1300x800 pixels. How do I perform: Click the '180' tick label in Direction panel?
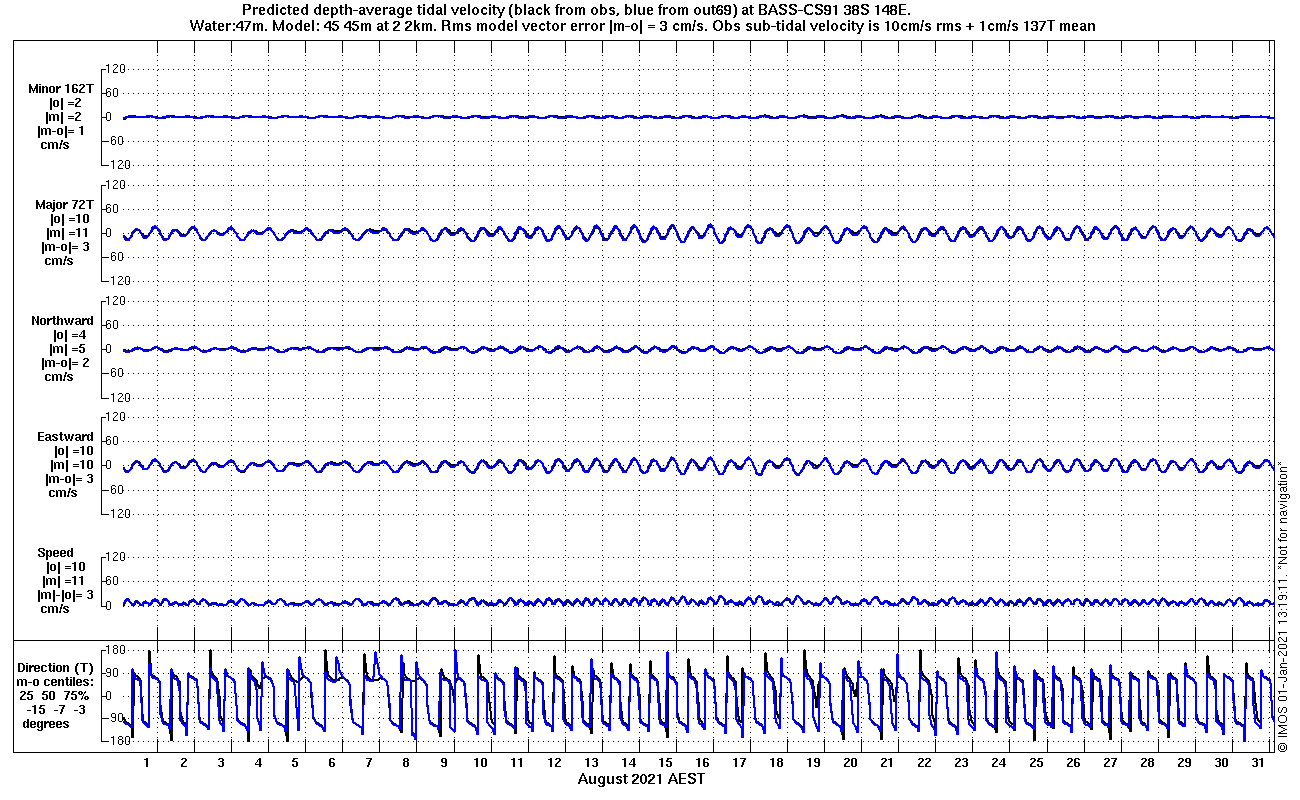pyautogui.click(x=114, y=651)
